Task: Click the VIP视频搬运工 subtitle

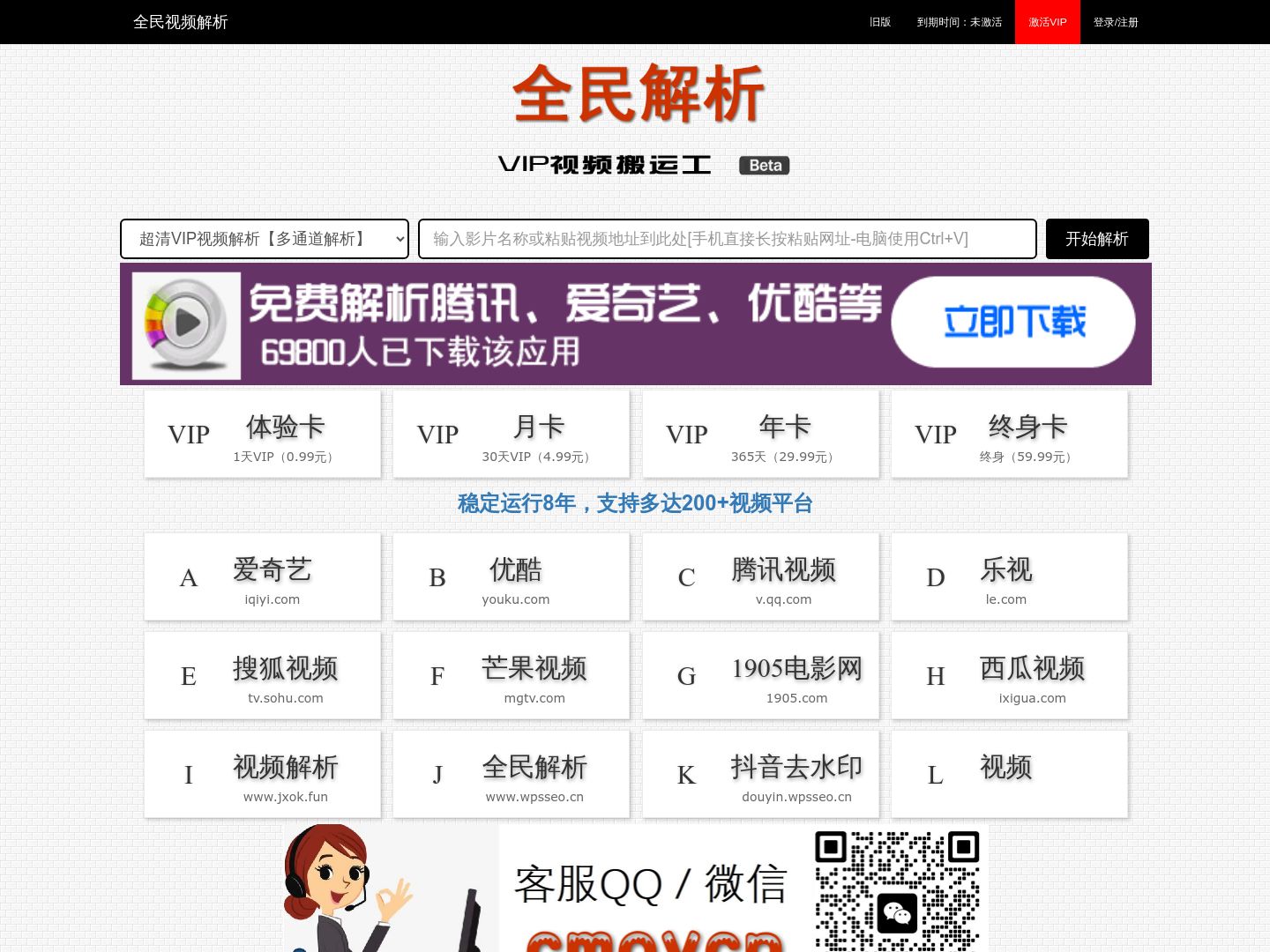Action: pyautogui.click(x=605, y=165)
